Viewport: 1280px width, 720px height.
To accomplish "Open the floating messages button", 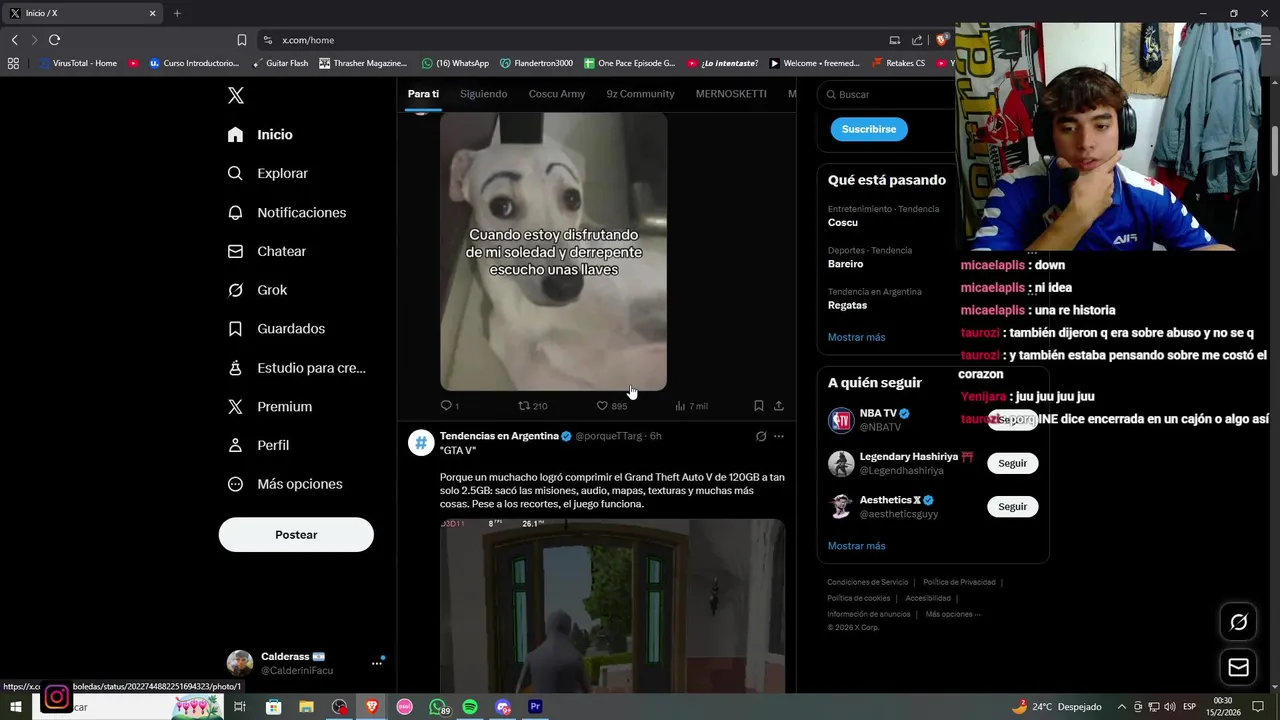I will [x=1238, y=667].
